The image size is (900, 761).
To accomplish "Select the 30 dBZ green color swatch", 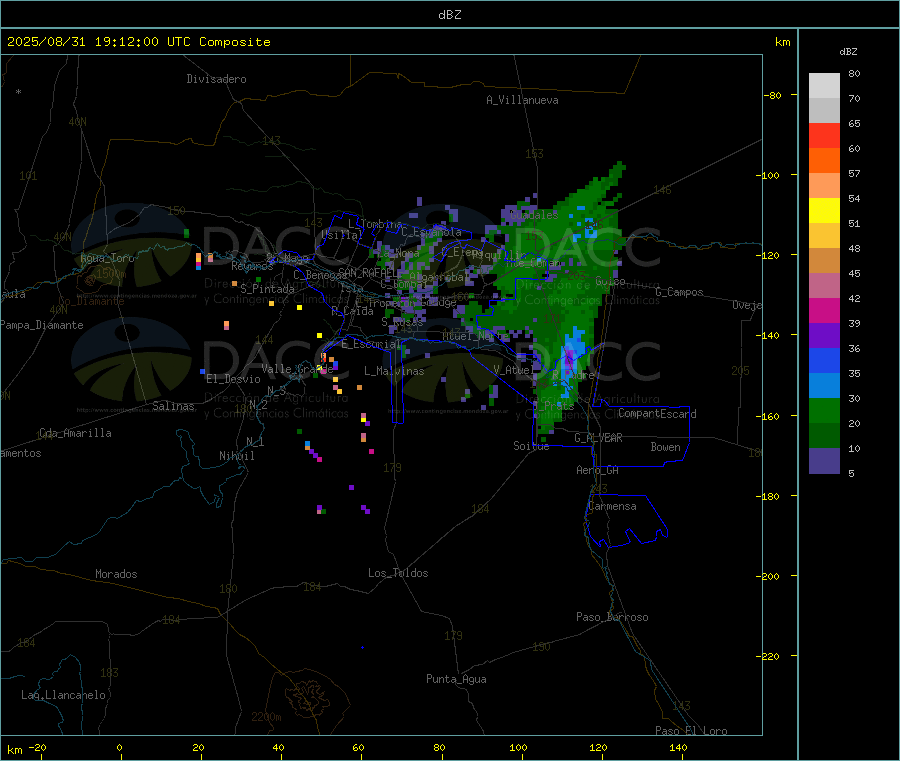I will point(824,410).
